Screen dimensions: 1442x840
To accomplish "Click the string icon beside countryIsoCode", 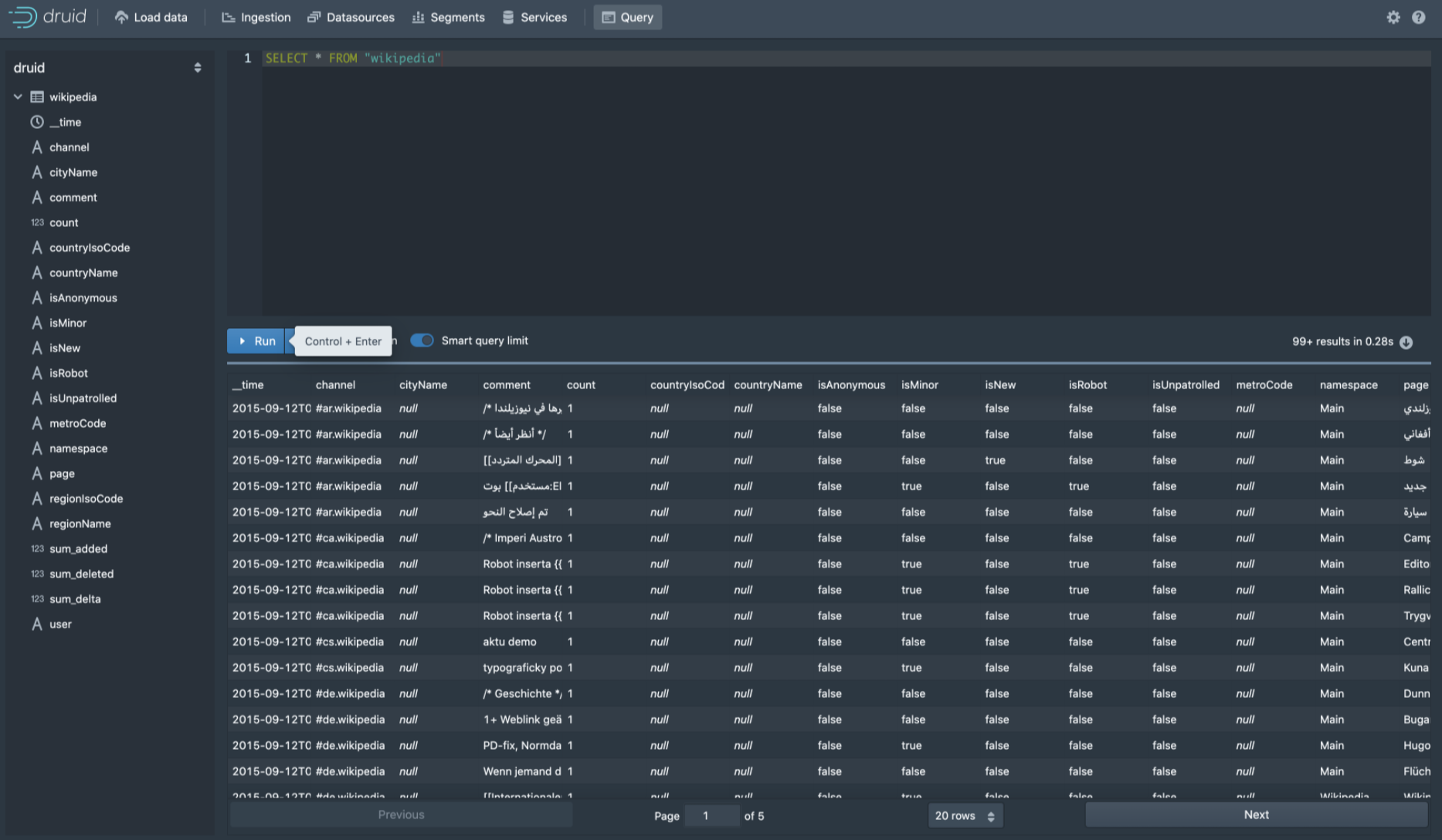I will 37,248.
